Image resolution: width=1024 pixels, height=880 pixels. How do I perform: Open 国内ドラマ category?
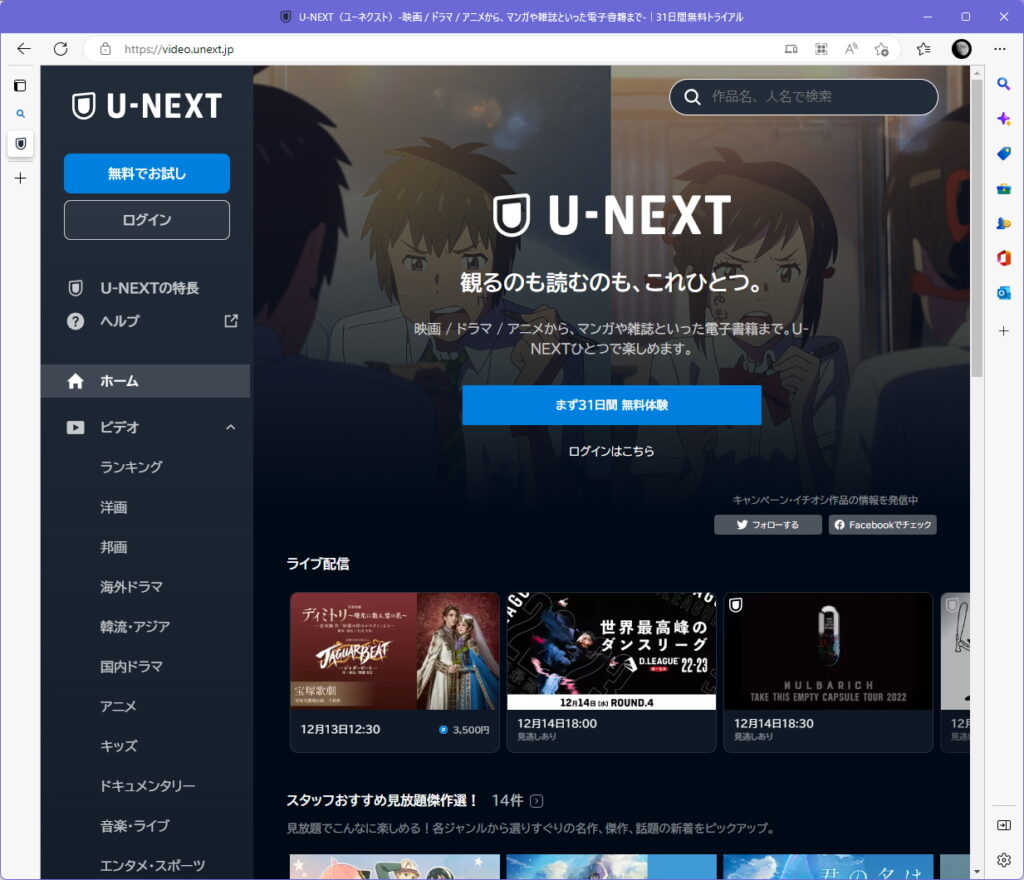click(x=131, y=667)
